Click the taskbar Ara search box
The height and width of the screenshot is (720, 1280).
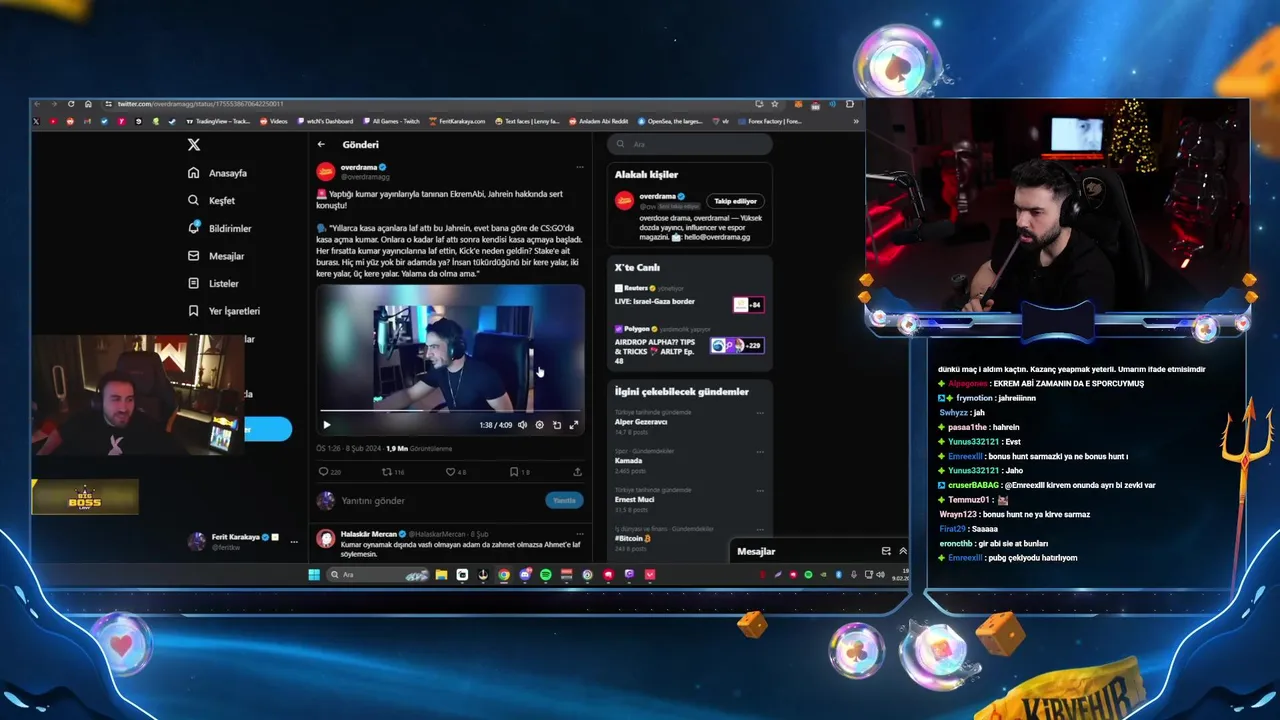tap(380, 575)
